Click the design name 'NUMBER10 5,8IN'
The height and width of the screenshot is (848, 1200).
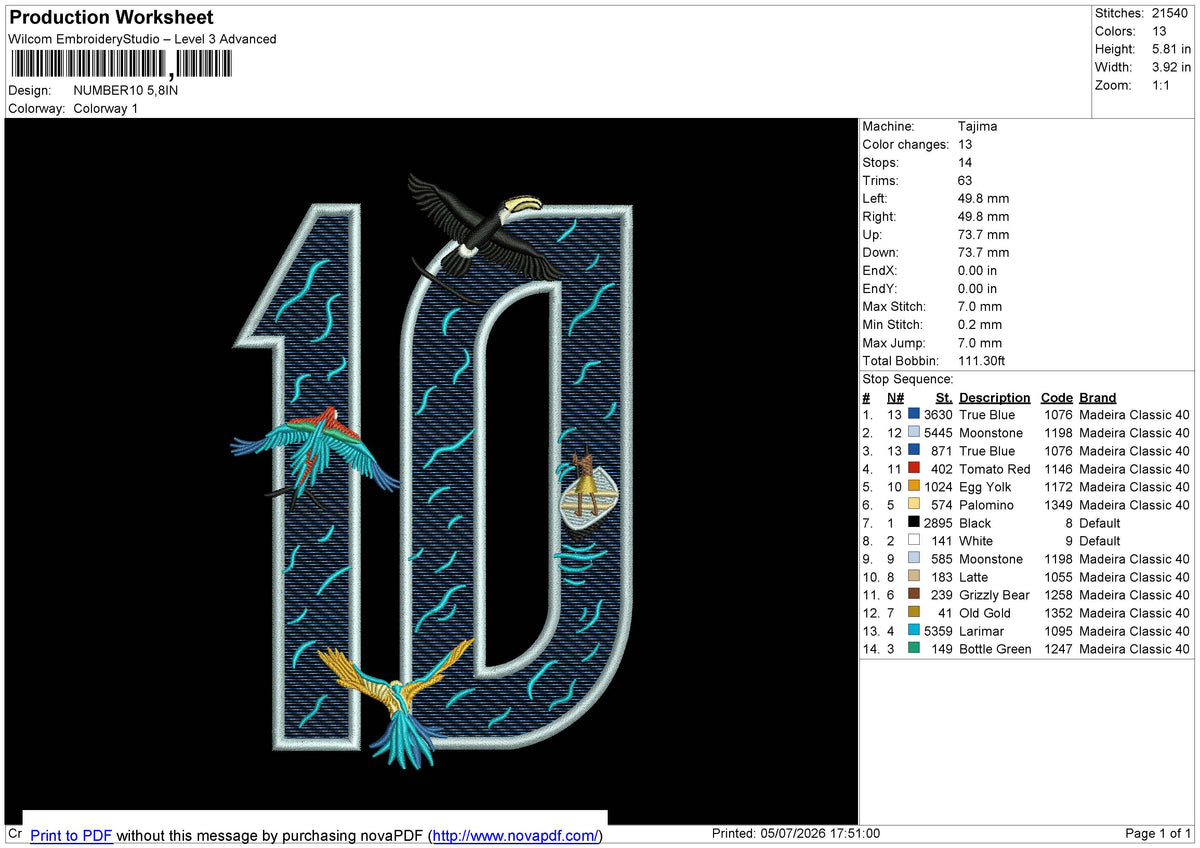pos(126,90)
